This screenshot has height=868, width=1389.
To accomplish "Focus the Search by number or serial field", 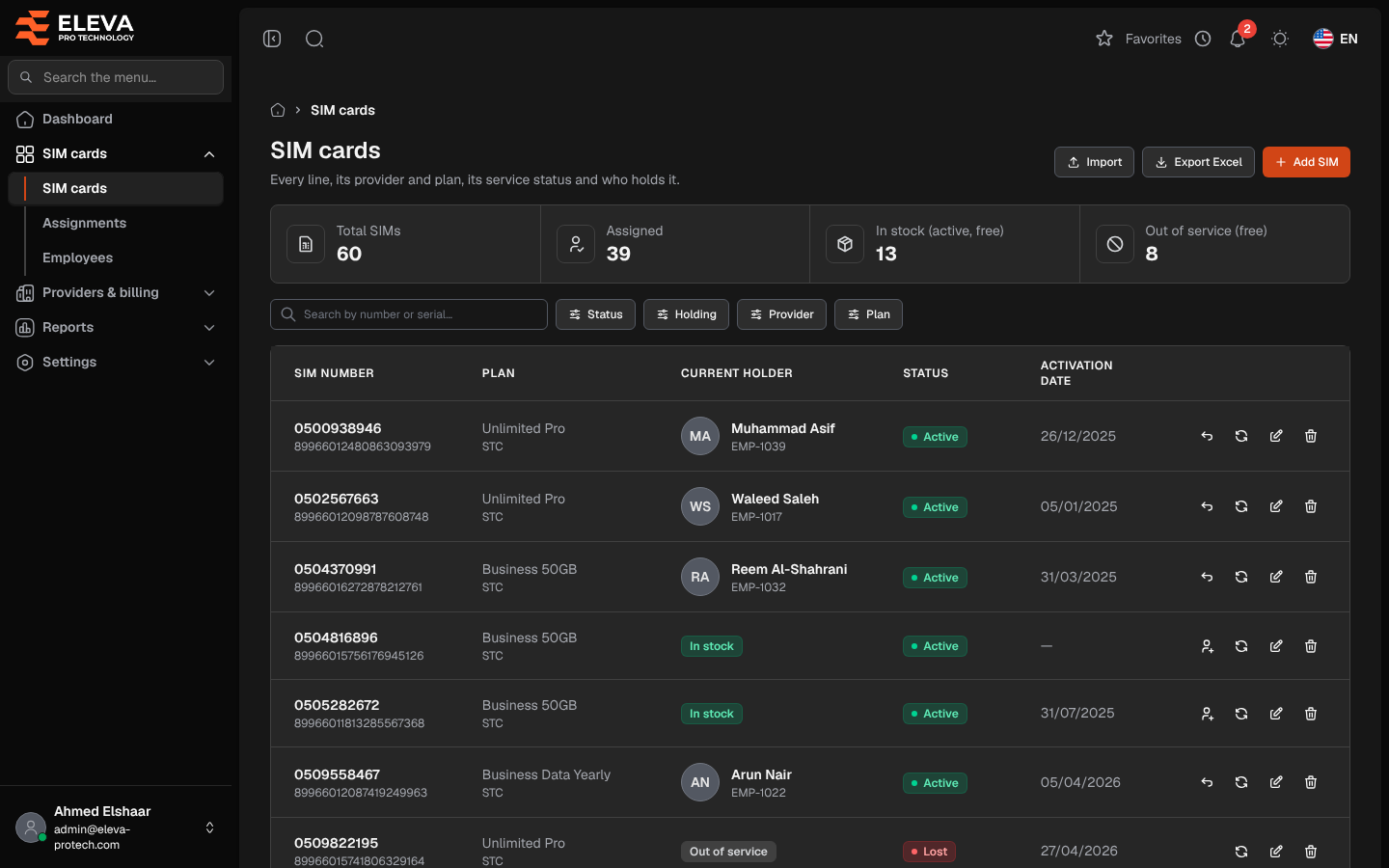I will 409,314.
